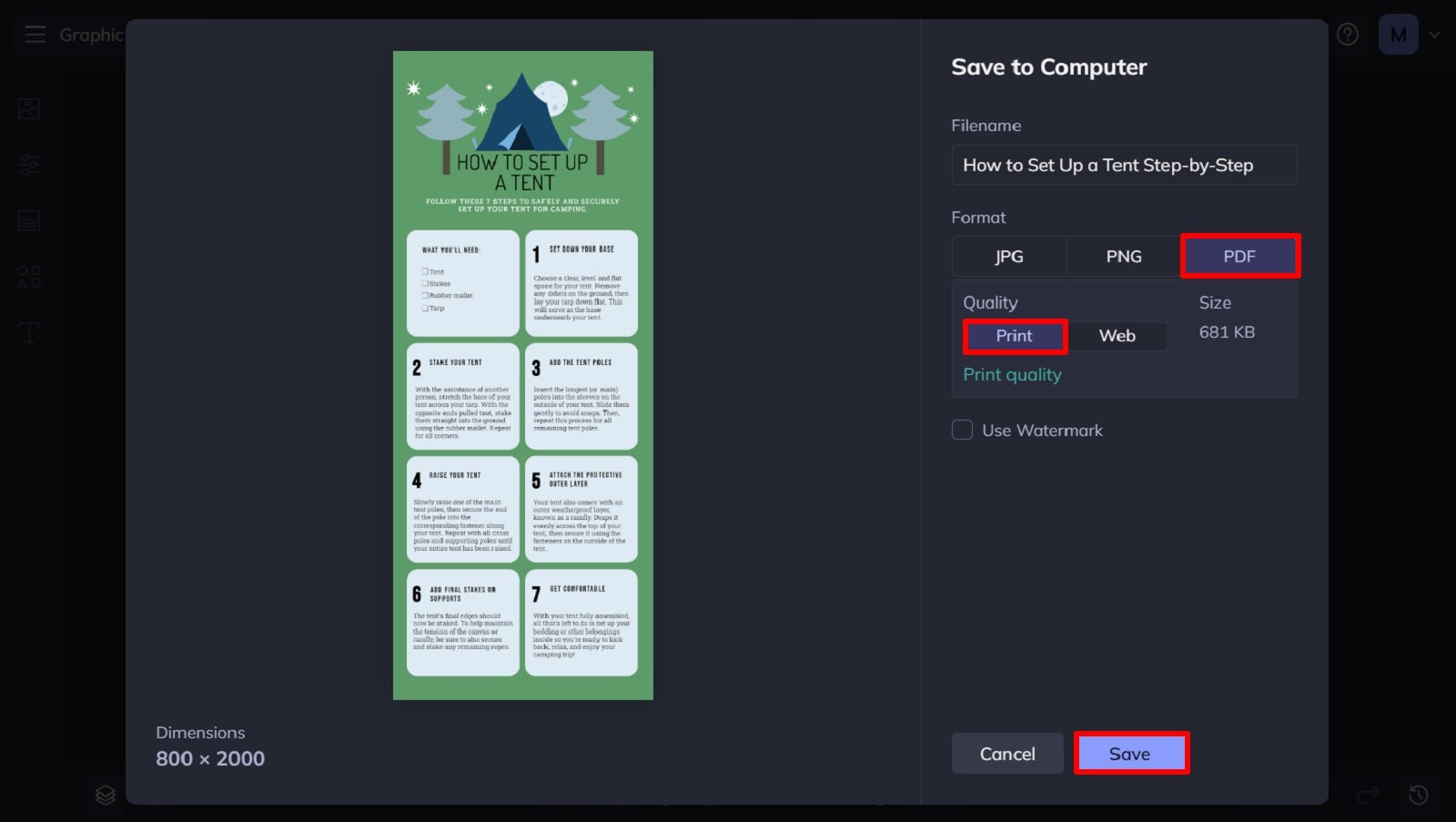Open the history icon bottom right

click(1418, 796)
